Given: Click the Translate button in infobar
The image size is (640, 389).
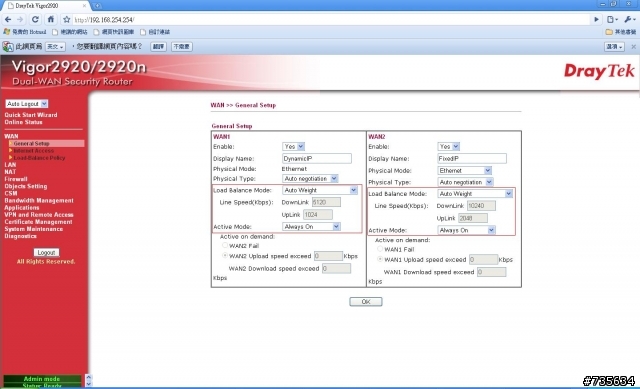Looking at the screenshot, I should 158,47.
